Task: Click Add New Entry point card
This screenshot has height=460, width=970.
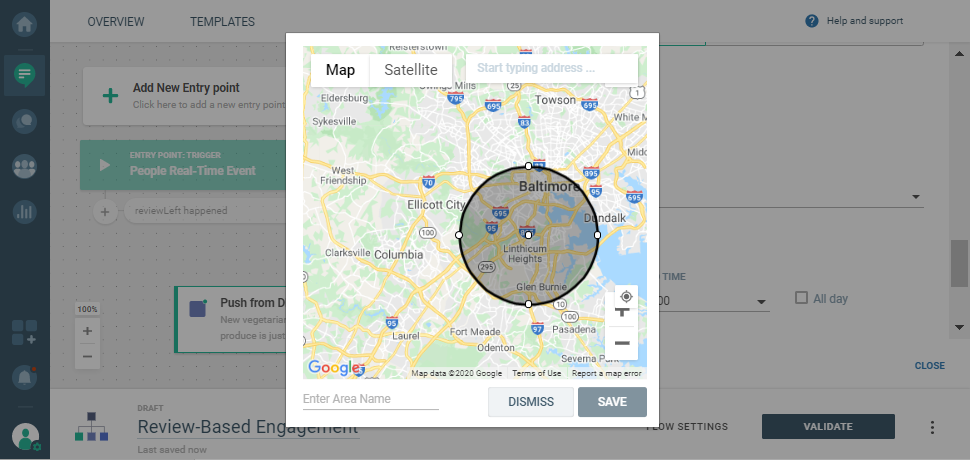Action: tap(184, 96)
